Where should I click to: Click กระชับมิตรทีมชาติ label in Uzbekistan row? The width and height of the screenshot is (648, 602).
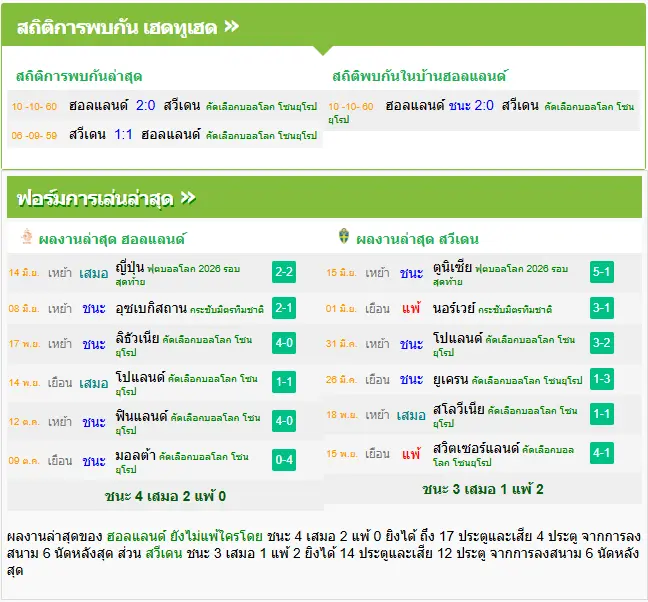pos(226,309)
